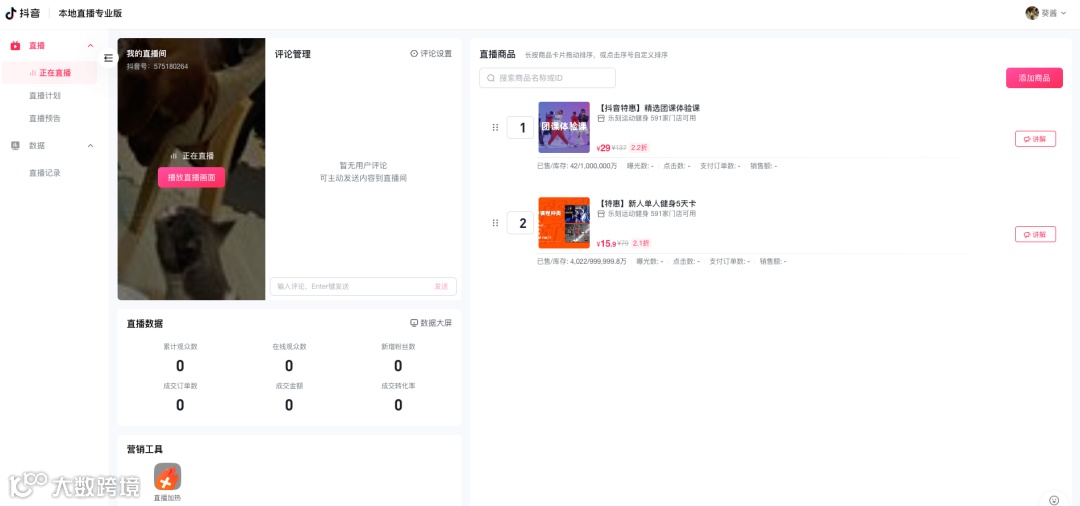This screenshot has height=506, width=1080.
Task: Grab the drag handle for product 2
Action: tap(495, 223)
